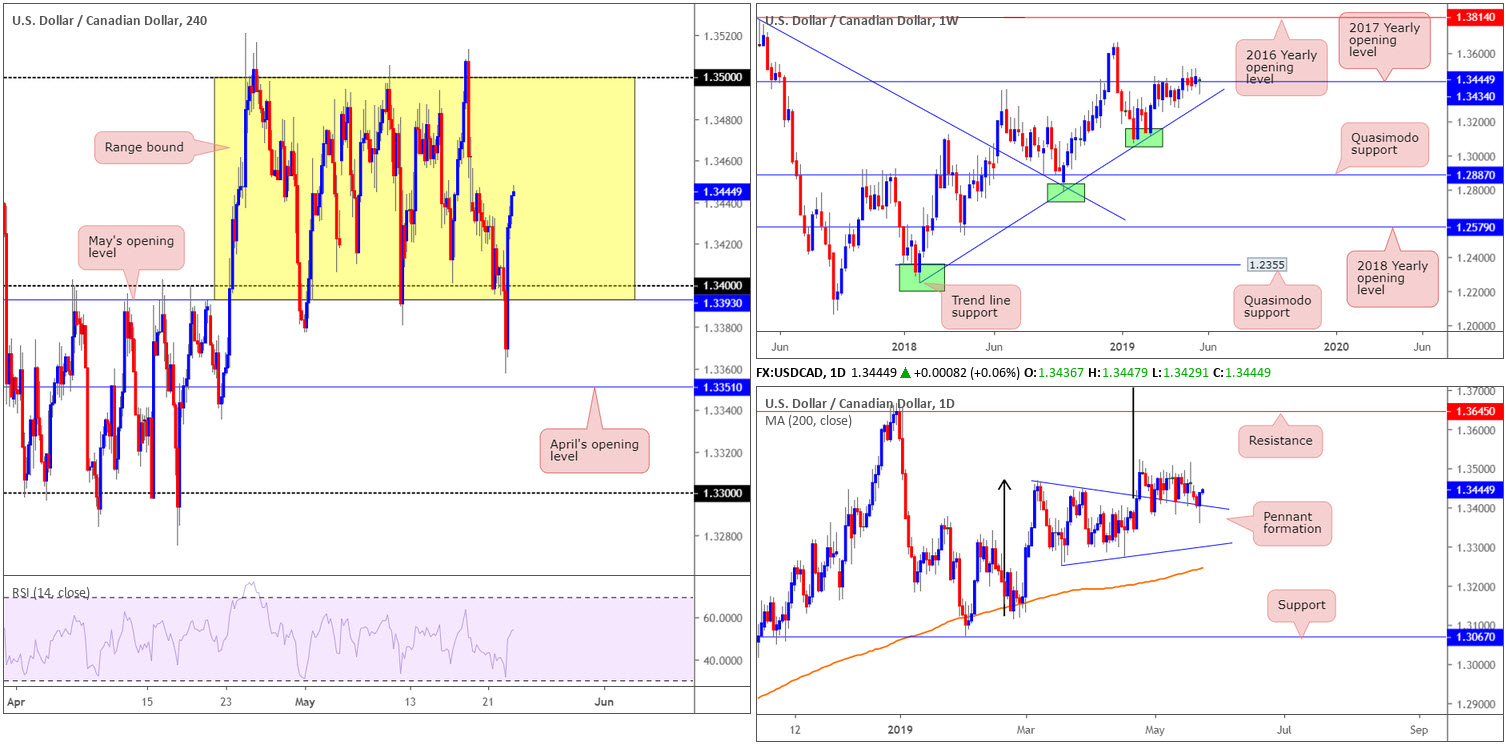Click the red 1.38140 price label on the weekly chart
Screen dimensions: 1506x745
coord(1476,17)
